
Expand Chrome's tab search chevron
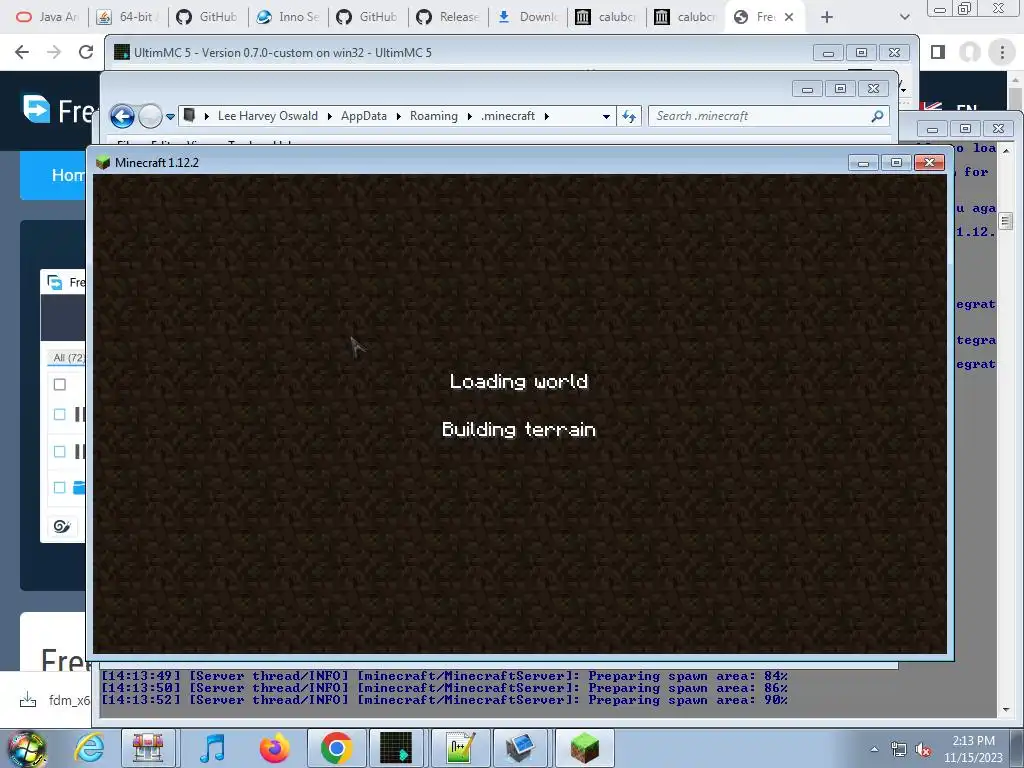pos(904,17)
